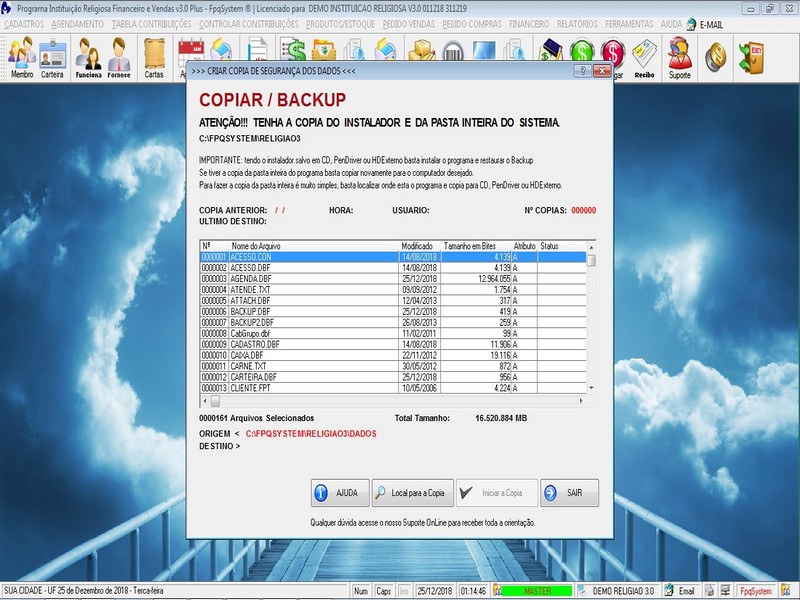800x600 pixels.
Task: Open the PEDIDO VENDAS menu
Action: point(409,24)
